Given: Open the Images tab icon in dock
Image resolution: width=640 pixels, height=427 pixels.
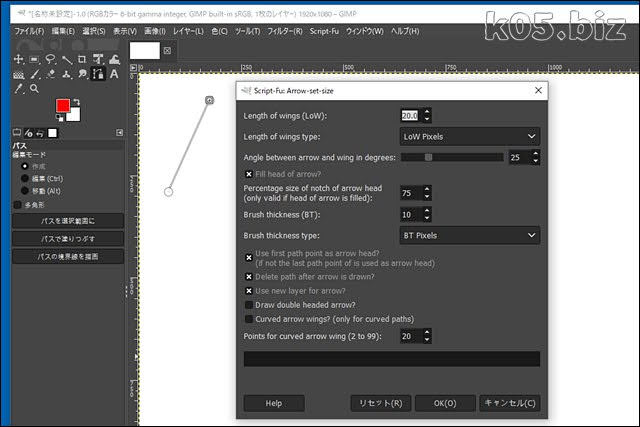Looking at the screenshot, I should 53,133.
